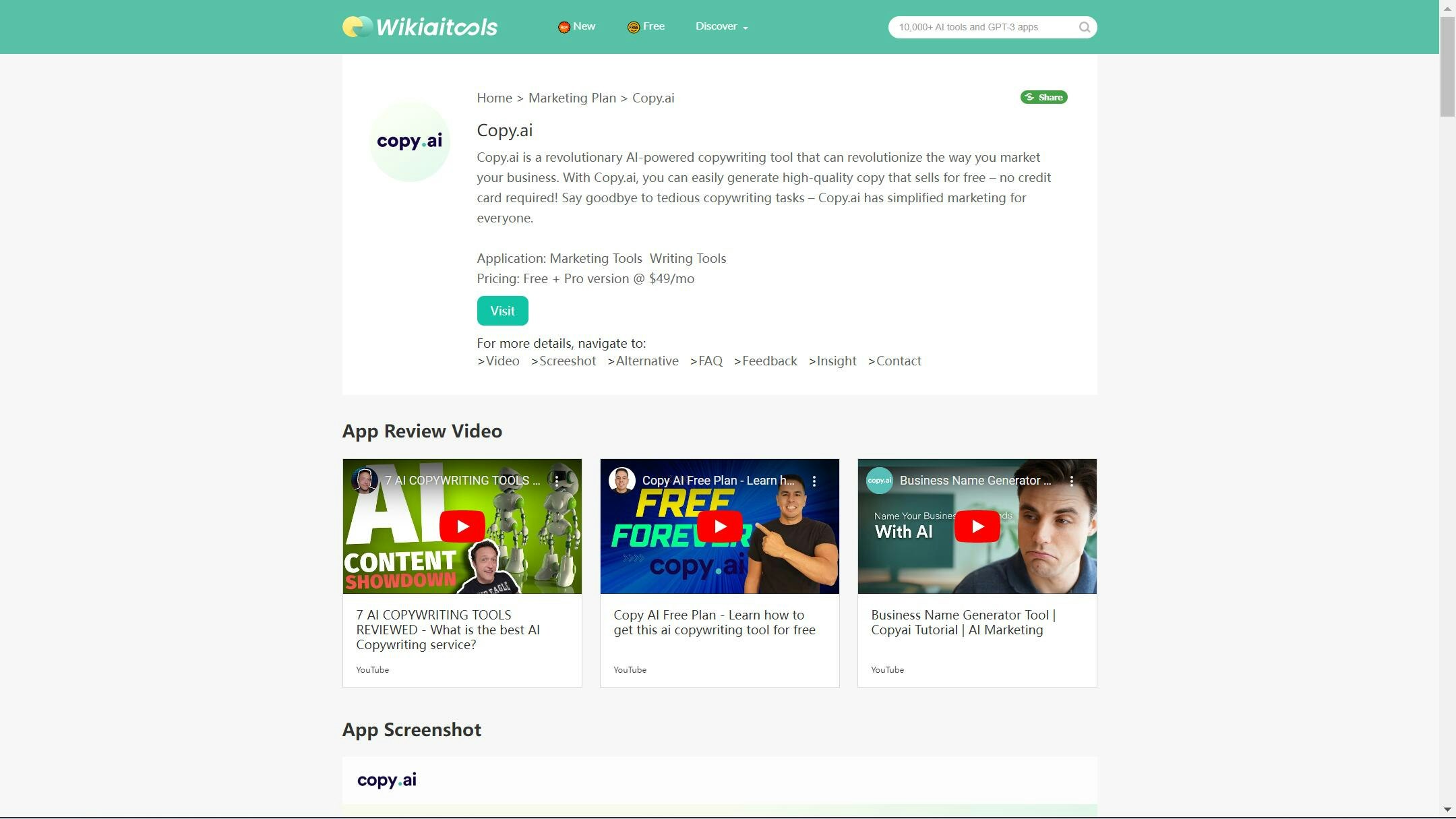
Task: Open Marketing Tools application link
Action: [596, 258]
